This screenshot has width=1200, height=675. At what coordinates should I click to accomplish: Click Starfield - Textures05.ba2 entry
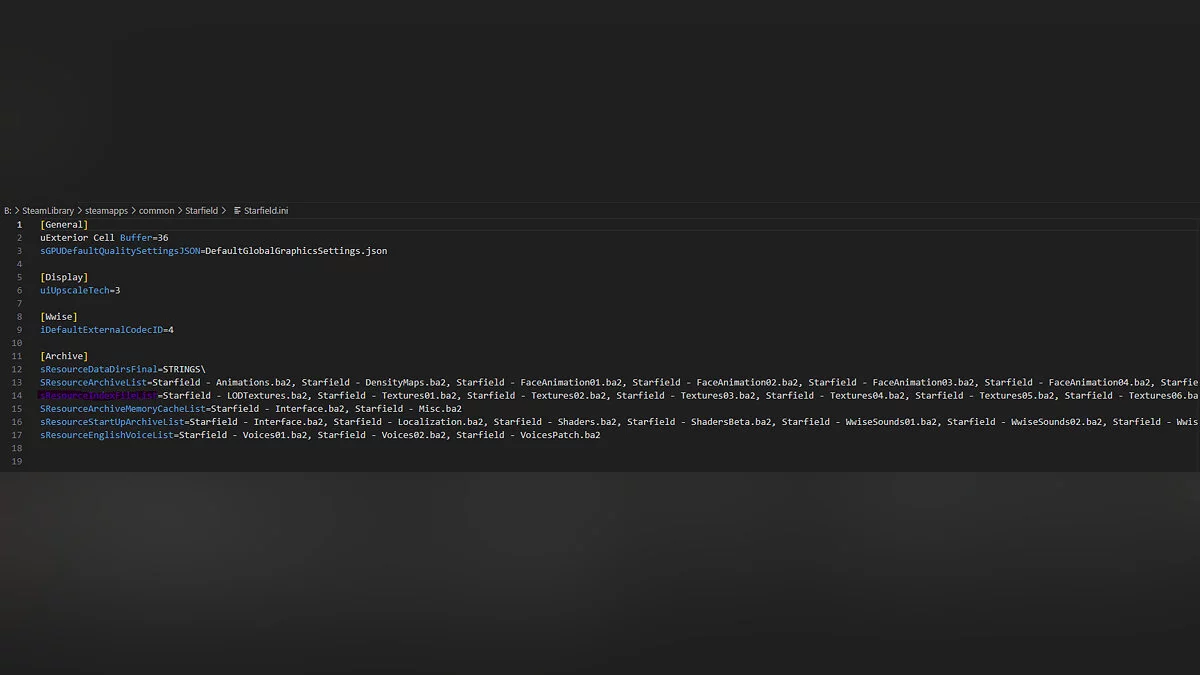(x=985, y=396)
